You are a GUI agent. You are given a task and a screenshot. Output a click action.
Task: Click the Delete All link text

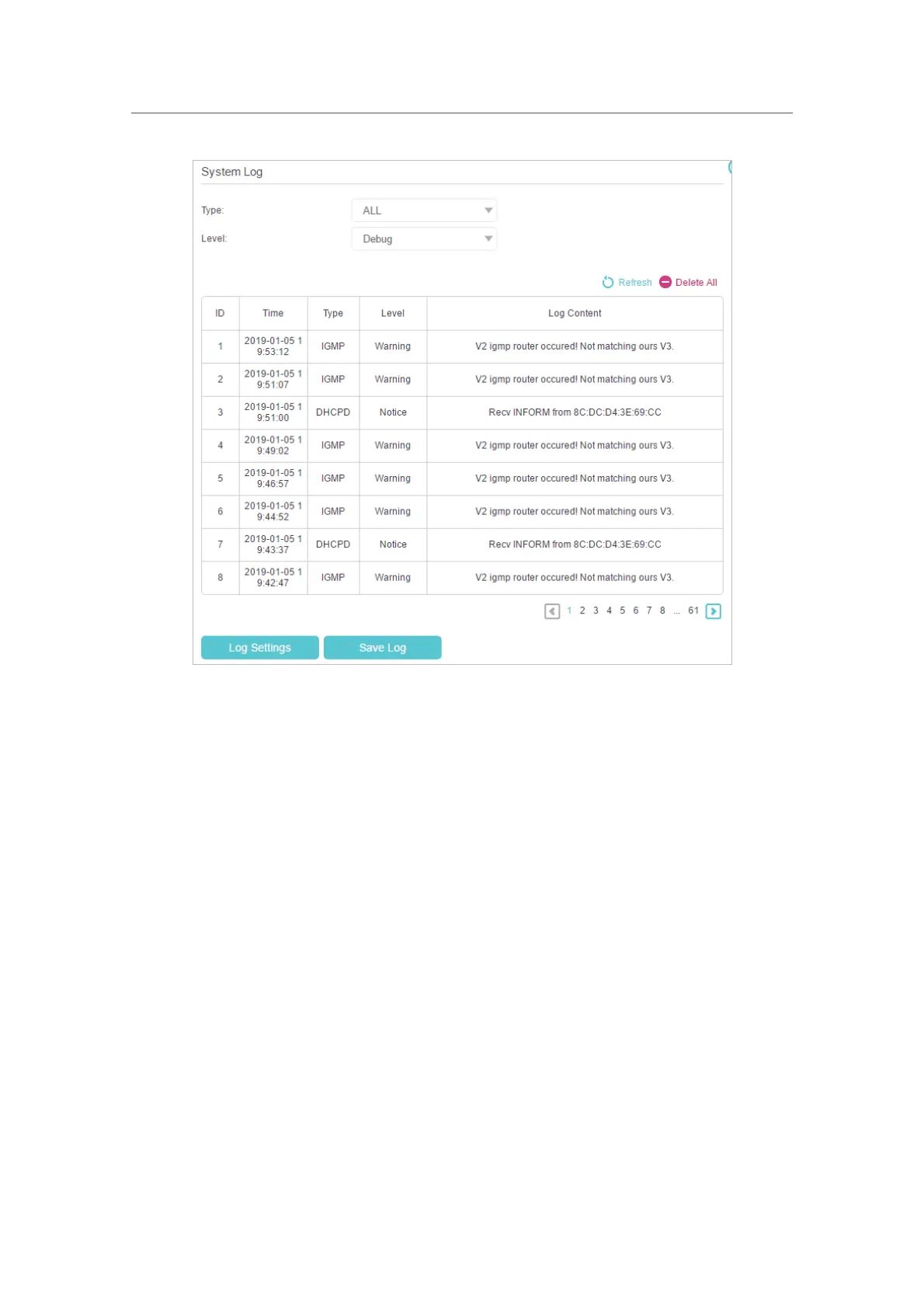coord(696,283)
